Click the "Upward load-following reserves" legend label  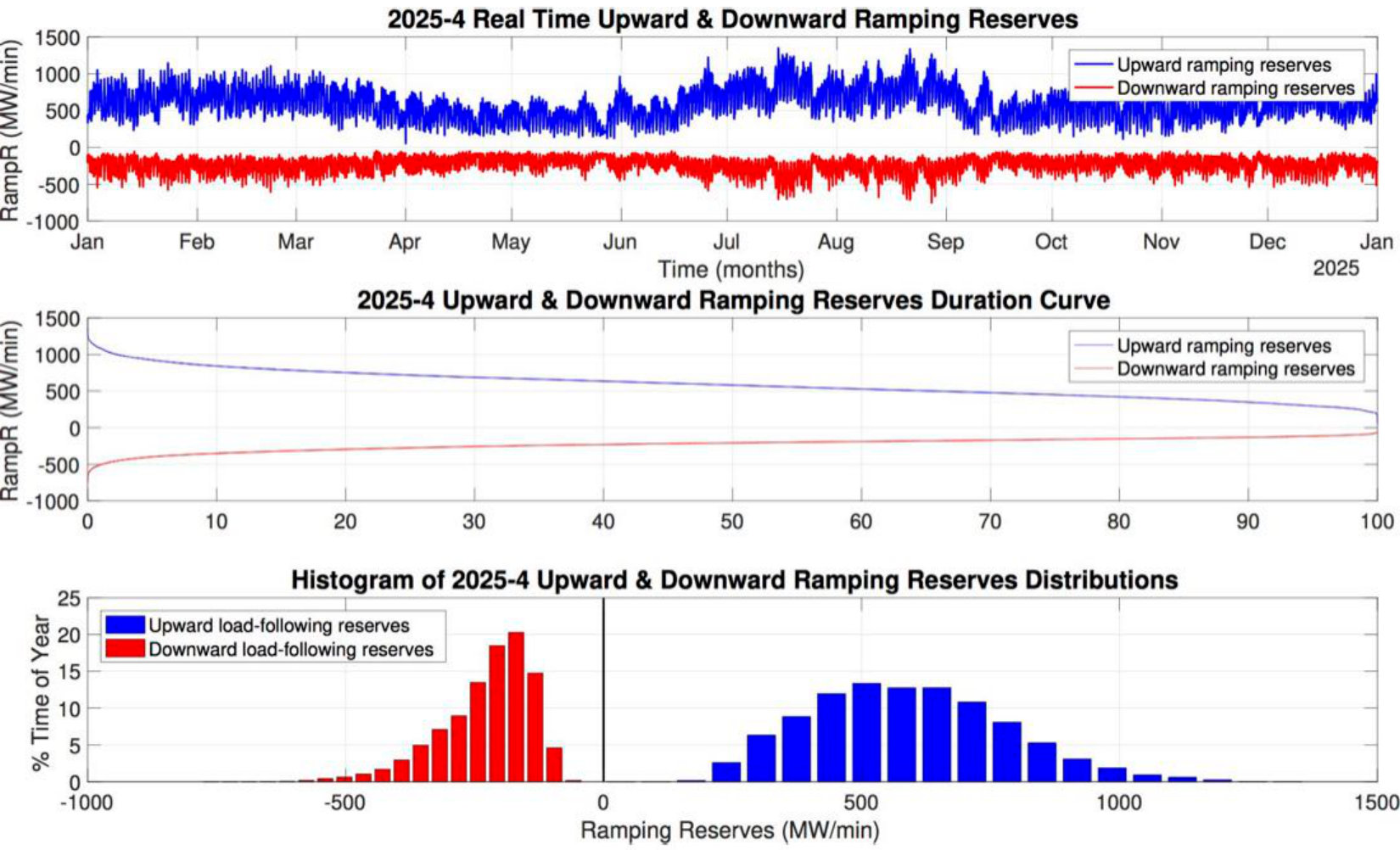click(279, 626)
